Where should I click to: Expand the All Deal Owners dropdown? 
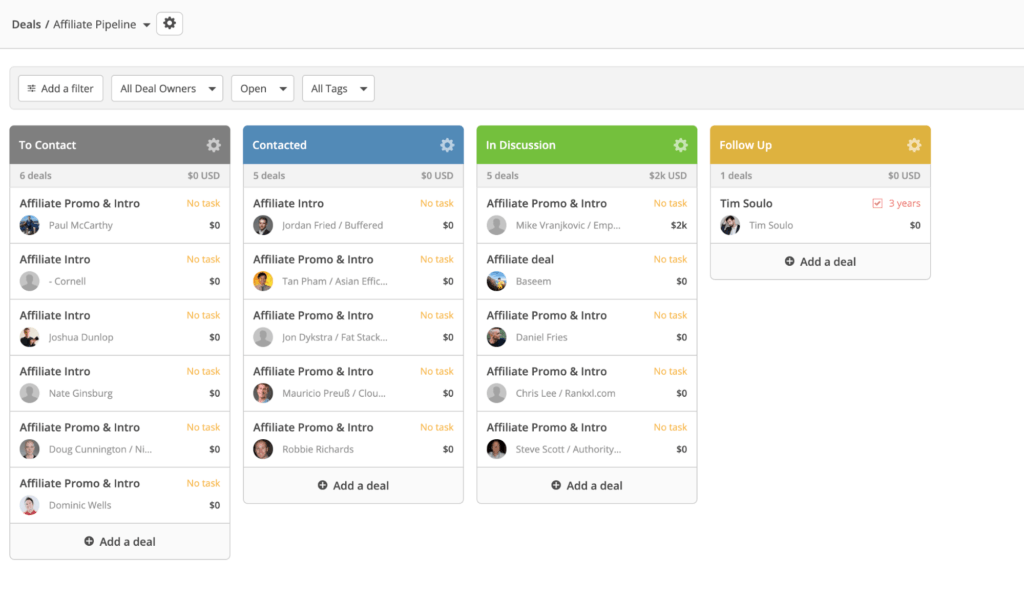click(x=167, y=89)
